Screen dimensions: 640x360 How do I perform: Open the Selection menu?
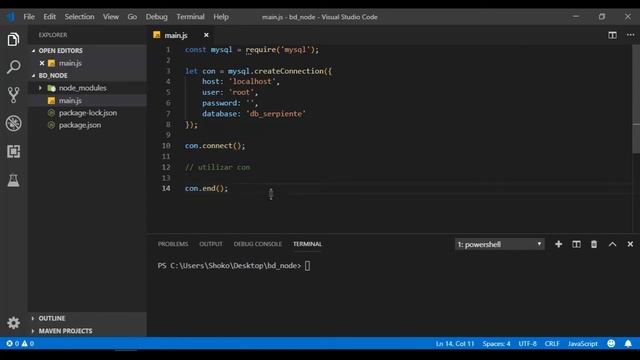click(x=79, y=17)
